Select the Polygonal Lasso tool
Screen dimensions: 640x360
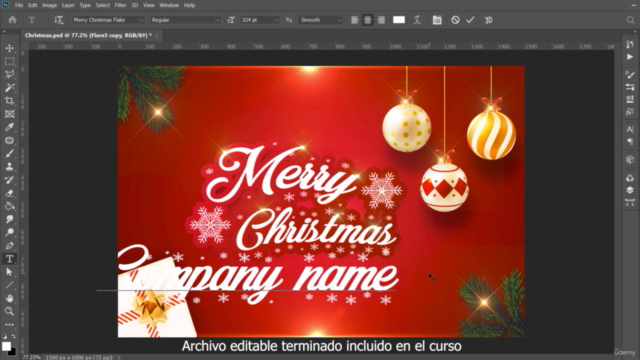[9, 74]
